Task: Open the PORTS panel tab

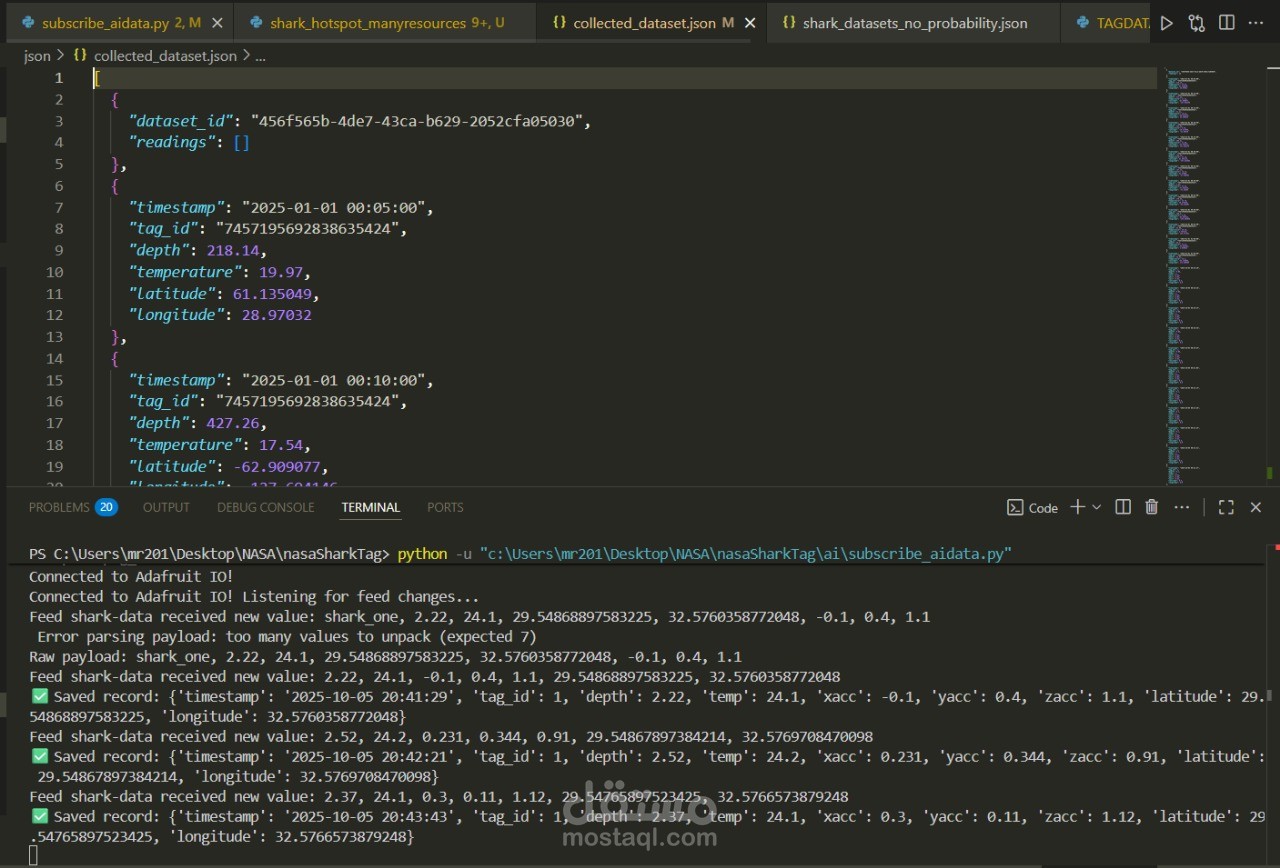Action: [x=445, y=507]
